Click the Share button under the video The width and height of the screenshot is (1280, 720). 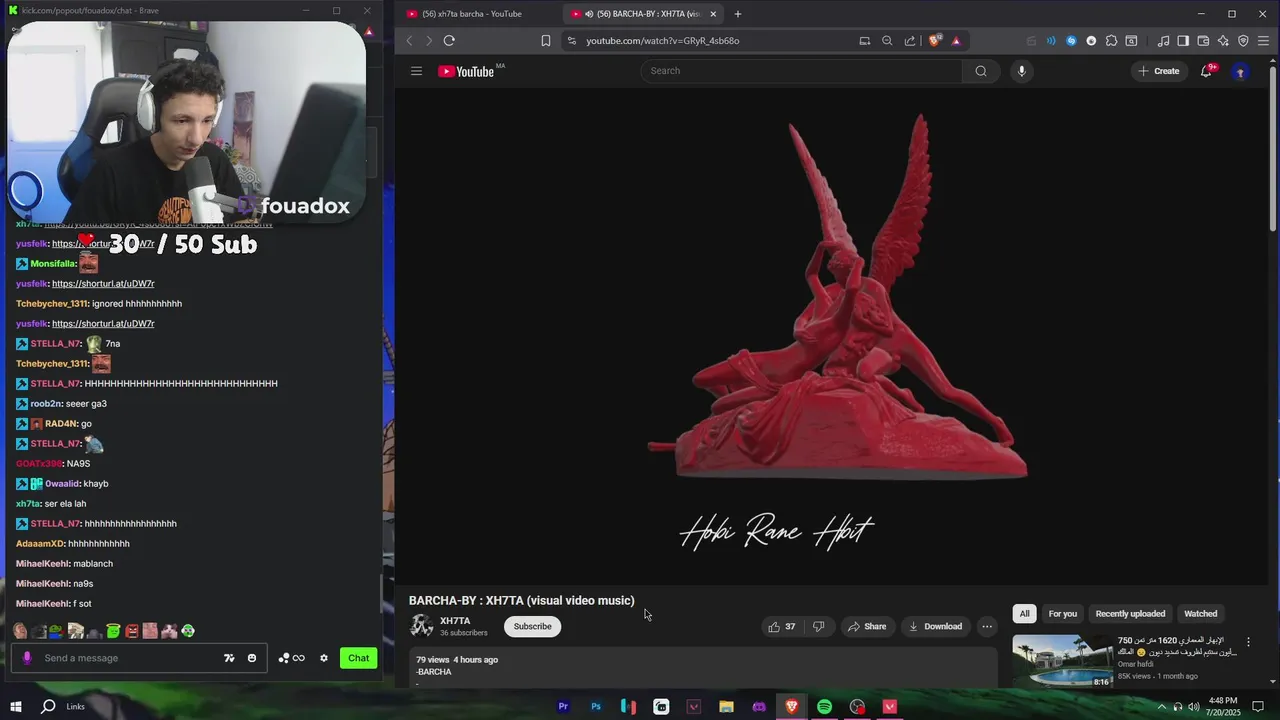click(867, 627)
